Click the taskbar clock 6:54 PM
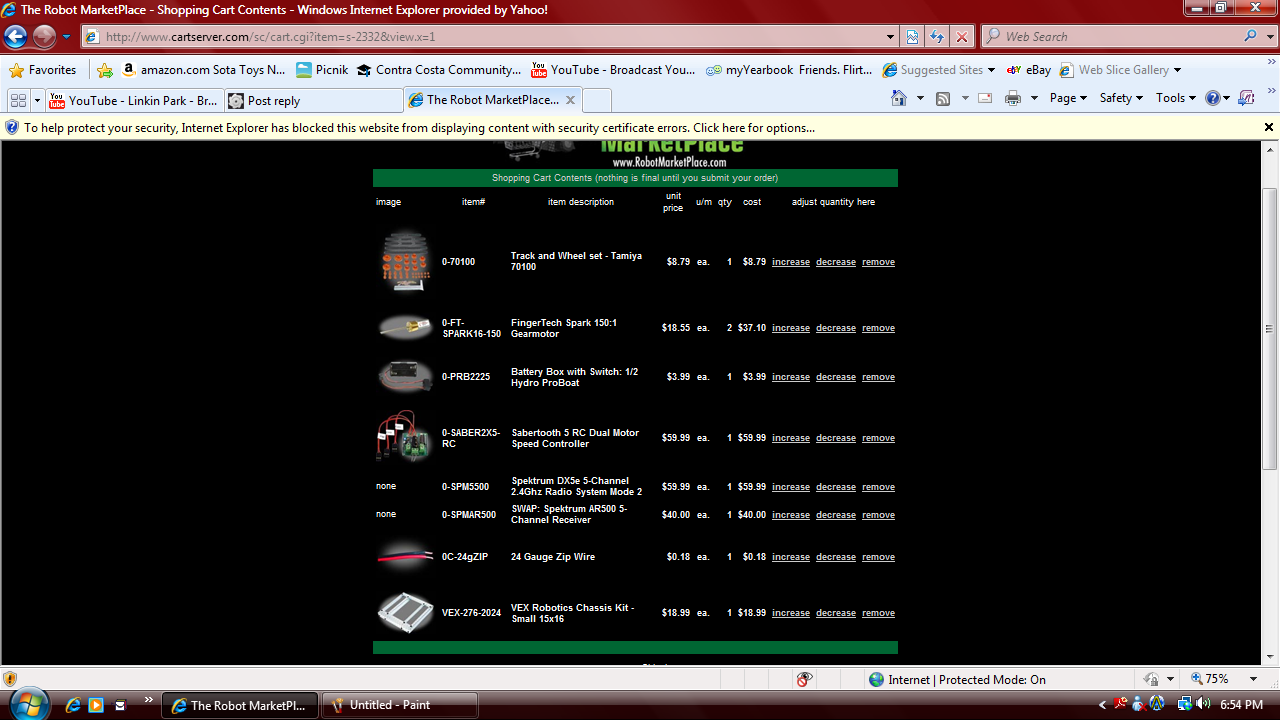 (1241, 705)
